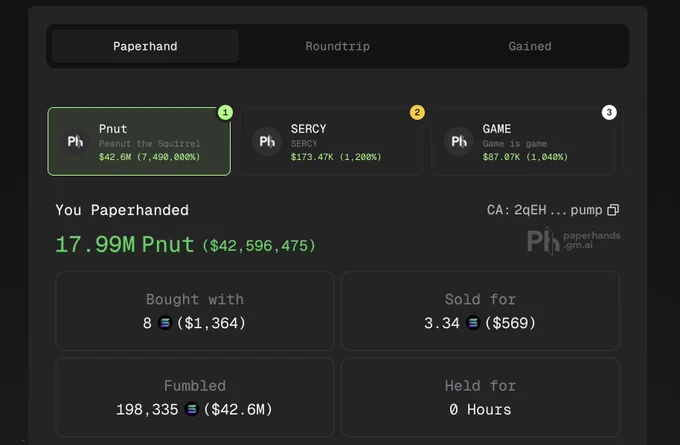Screen dimensions: 680x445
Task: Click the Game is game subtitle
Action: coord(515,144)
